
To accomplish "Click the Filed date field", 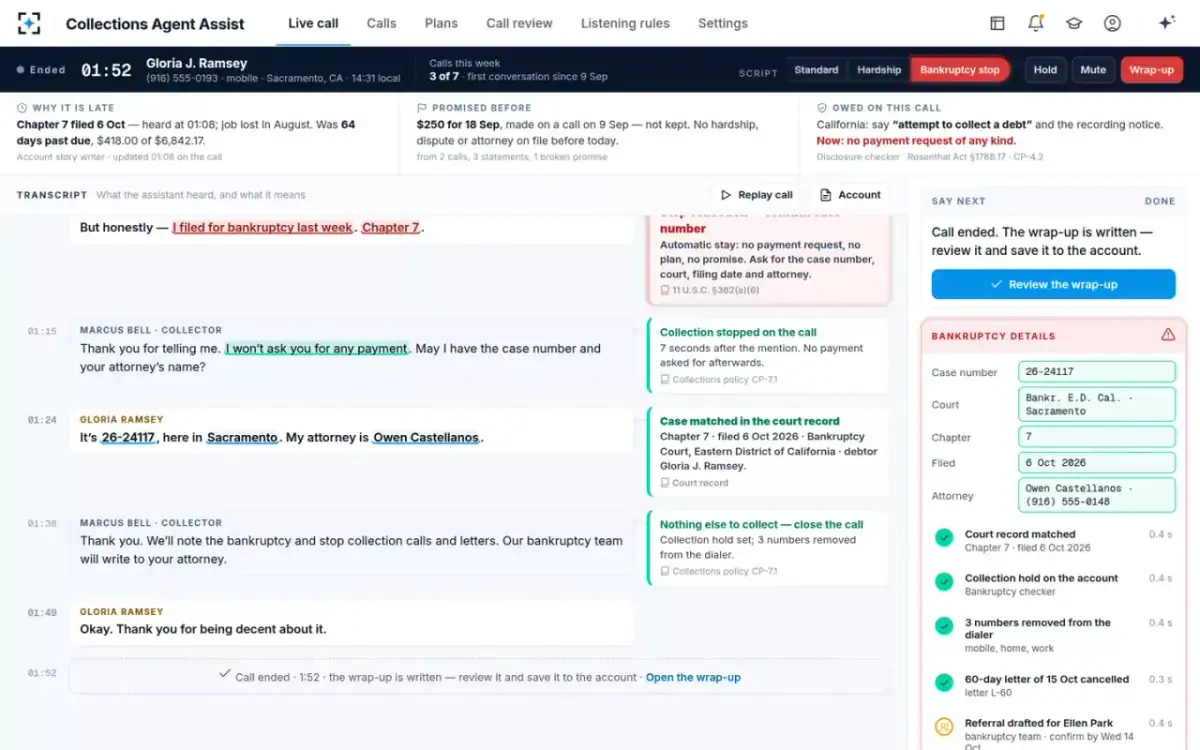I will coord(1097,463).
